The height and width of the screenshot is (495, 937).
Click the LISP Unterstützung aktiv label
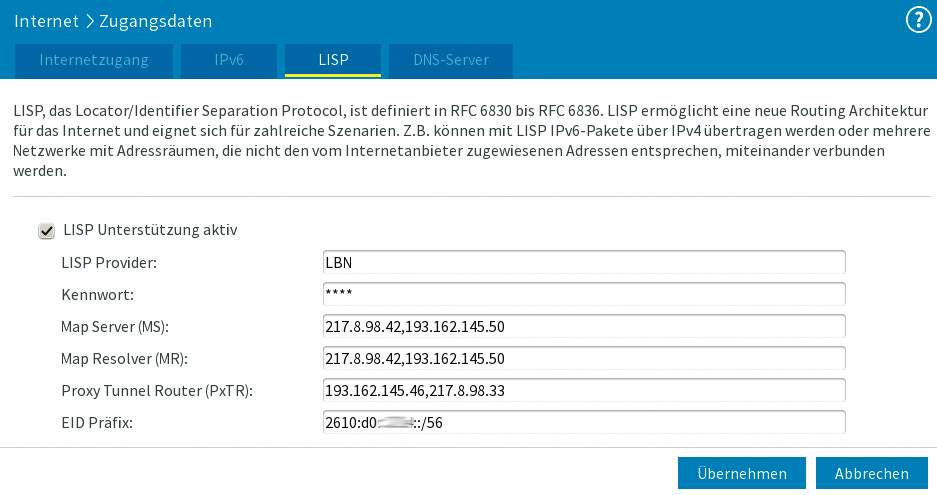[150, 230]
